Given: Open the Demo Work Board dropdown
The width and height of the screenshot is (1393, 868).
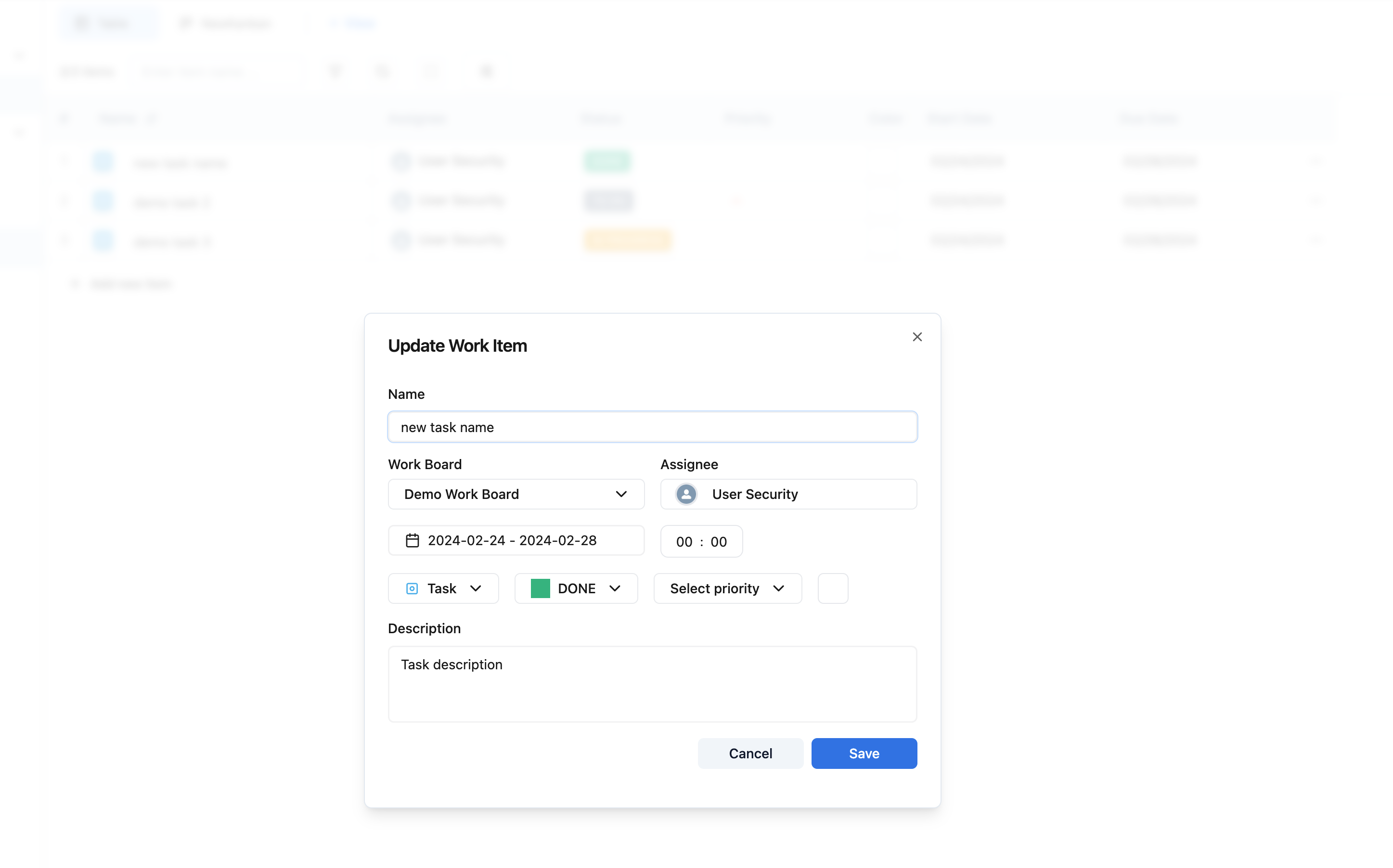Looking at the screenshot, I should [515, 494].
